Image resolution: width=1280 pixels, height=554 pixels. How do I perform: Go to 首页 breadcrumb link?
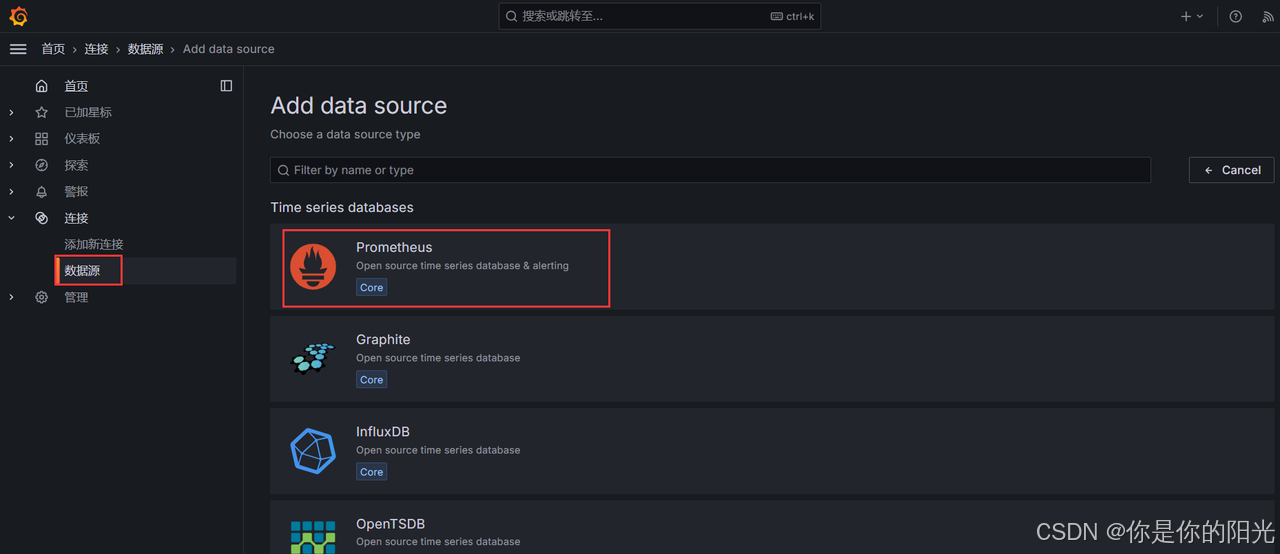53,49
